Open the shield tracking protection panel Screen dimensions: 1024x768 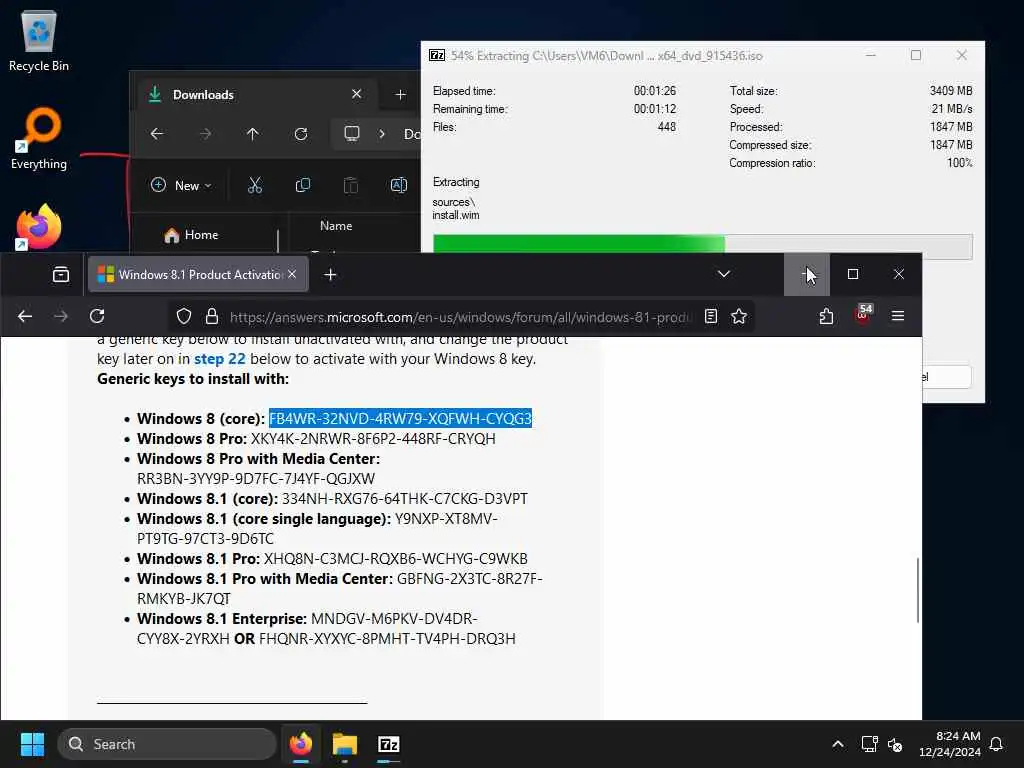184,317
